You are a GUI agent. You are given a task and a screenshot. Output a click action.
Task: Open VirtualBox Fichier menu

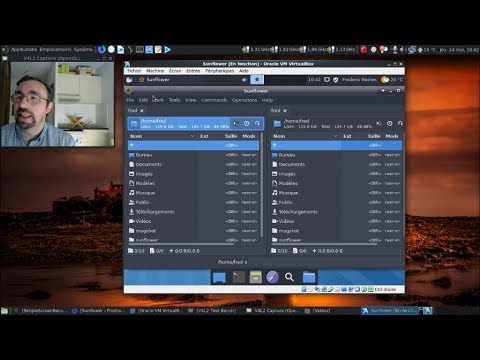coord(134,71)
